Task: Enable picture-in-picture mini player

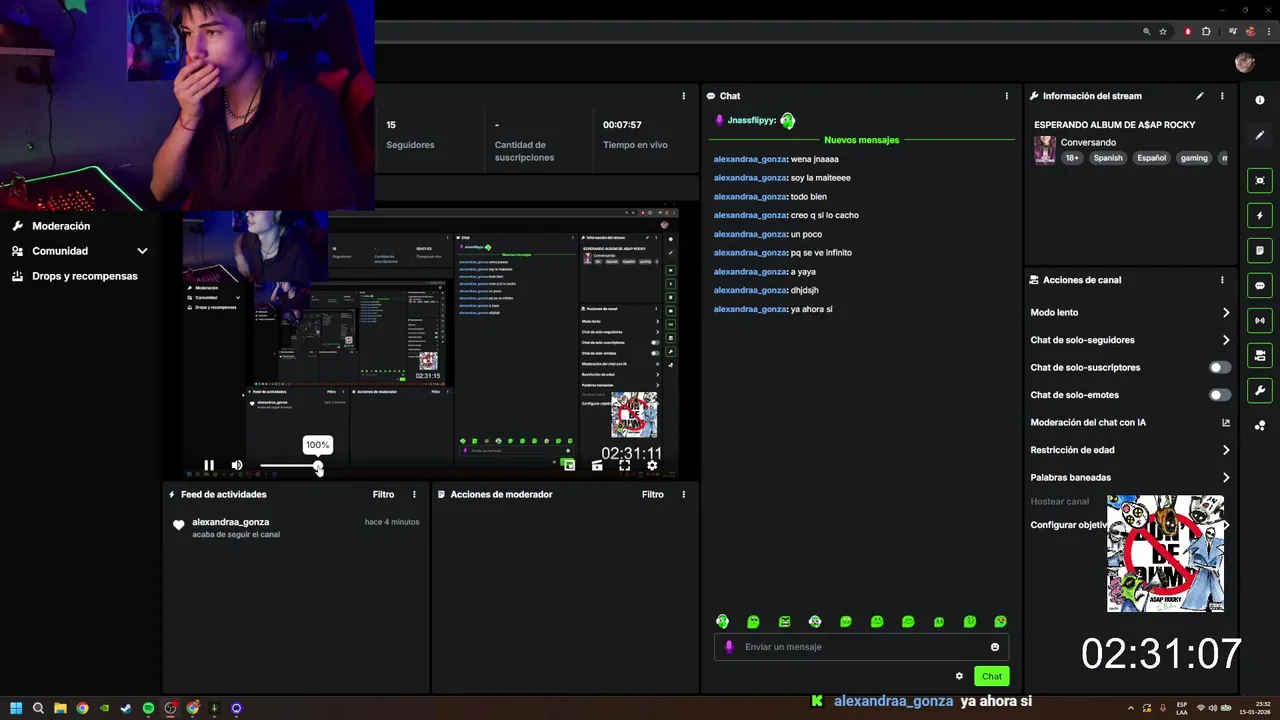Action: tap(569, 465)
